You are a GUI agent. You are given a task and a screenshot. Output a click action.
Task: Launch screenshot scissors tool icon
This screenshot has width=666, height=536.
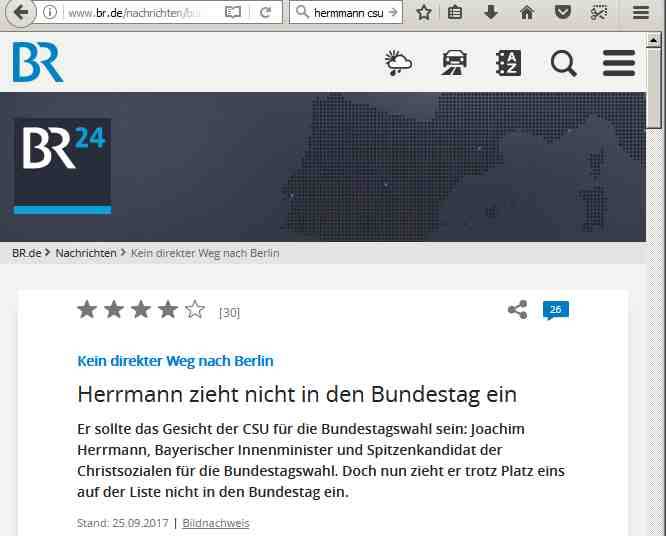point(599,12)
